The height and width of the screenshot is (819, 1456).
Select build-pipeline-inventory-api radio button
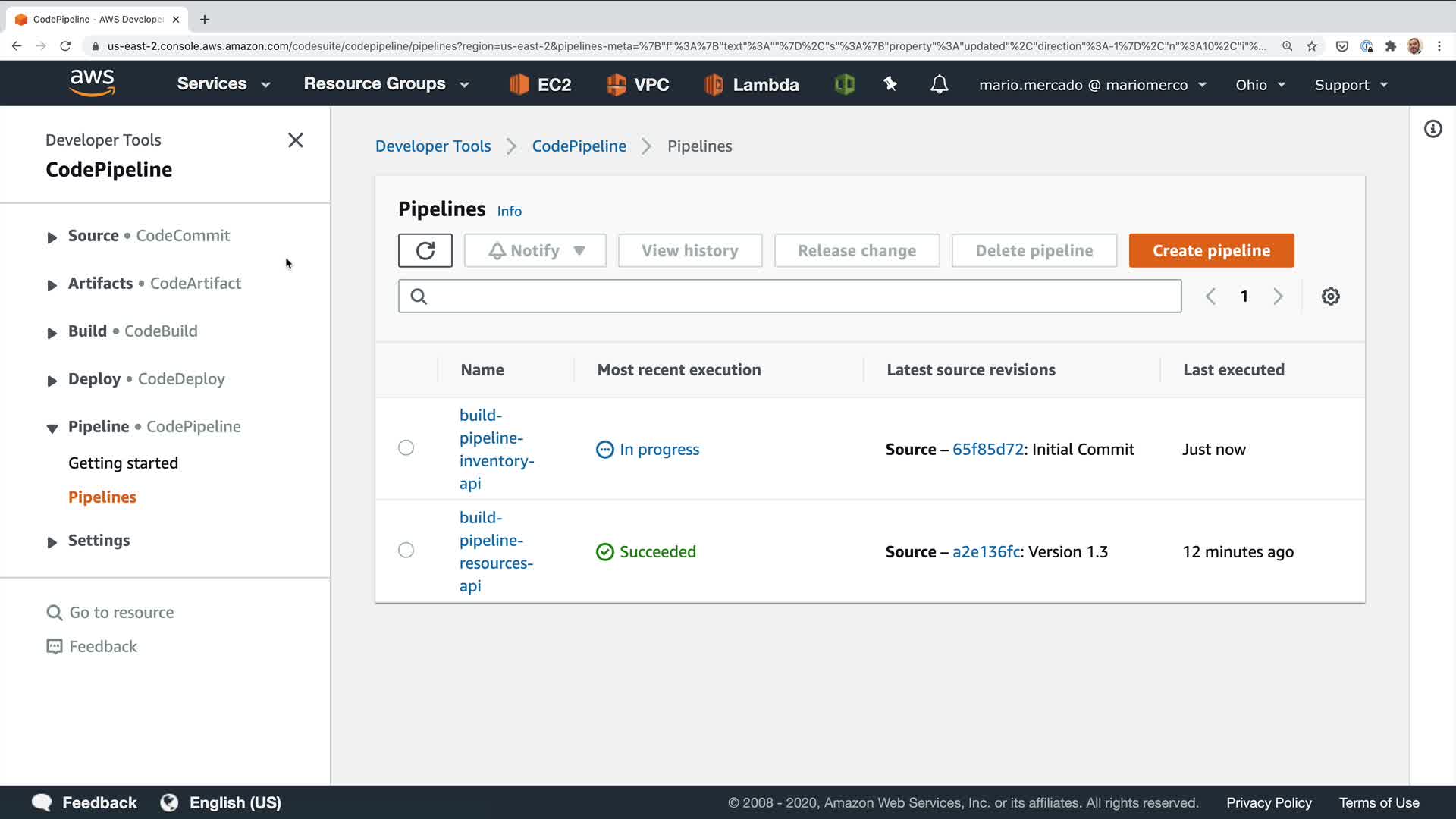406,448
